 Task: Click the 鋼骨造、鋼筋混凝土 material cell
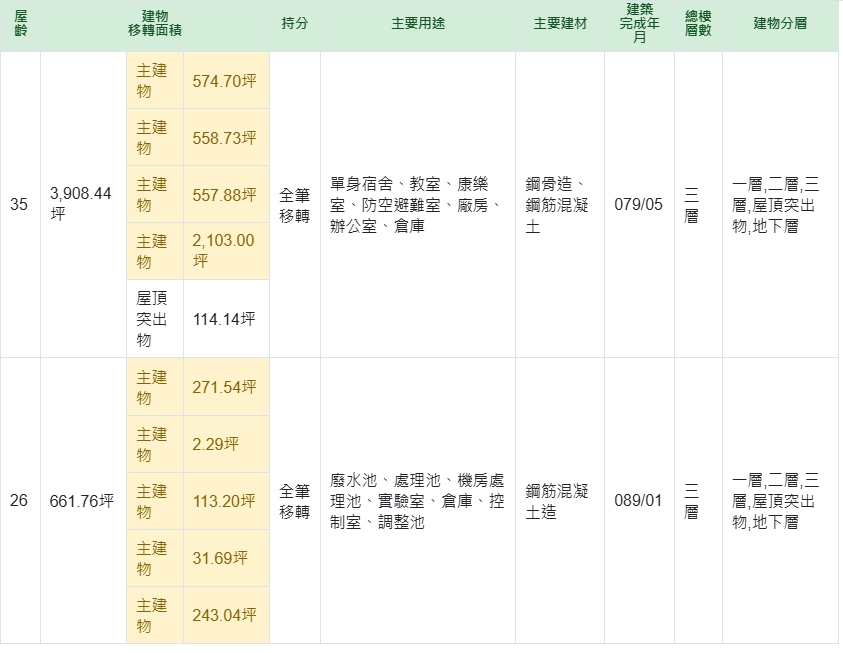558,205
